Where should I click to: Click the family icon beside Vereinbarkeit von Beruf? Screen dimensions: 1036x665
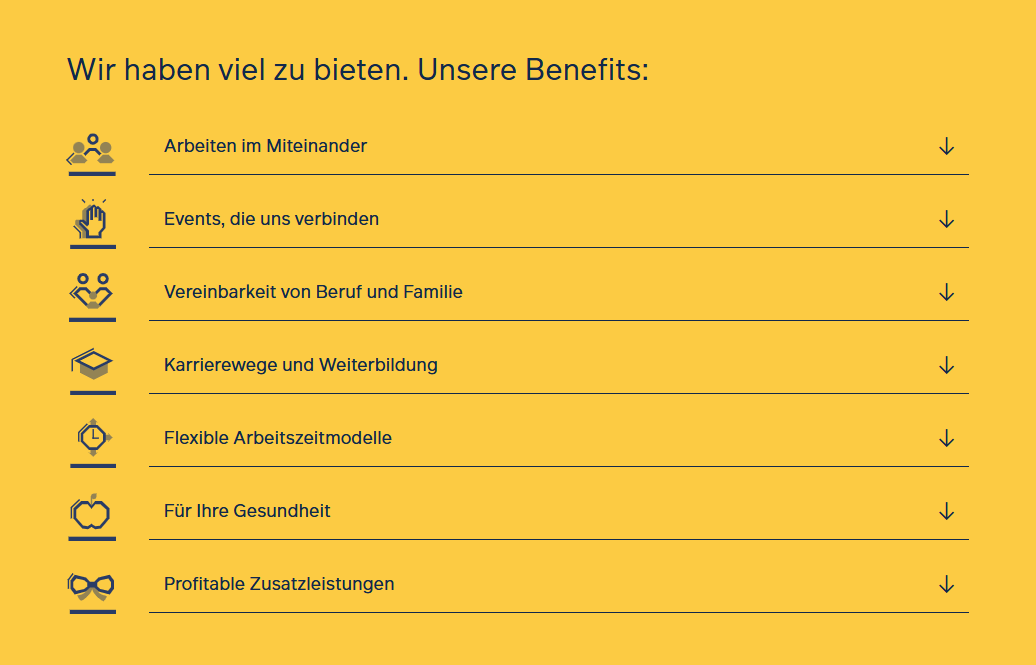pyautogui.click(x=91, y=291)
